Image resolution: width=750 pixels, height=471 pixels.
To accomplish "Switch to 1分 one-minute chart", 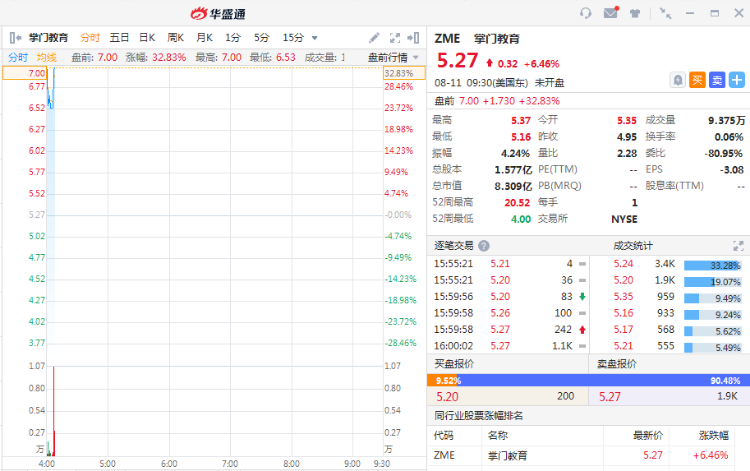I will coord(233,38).
